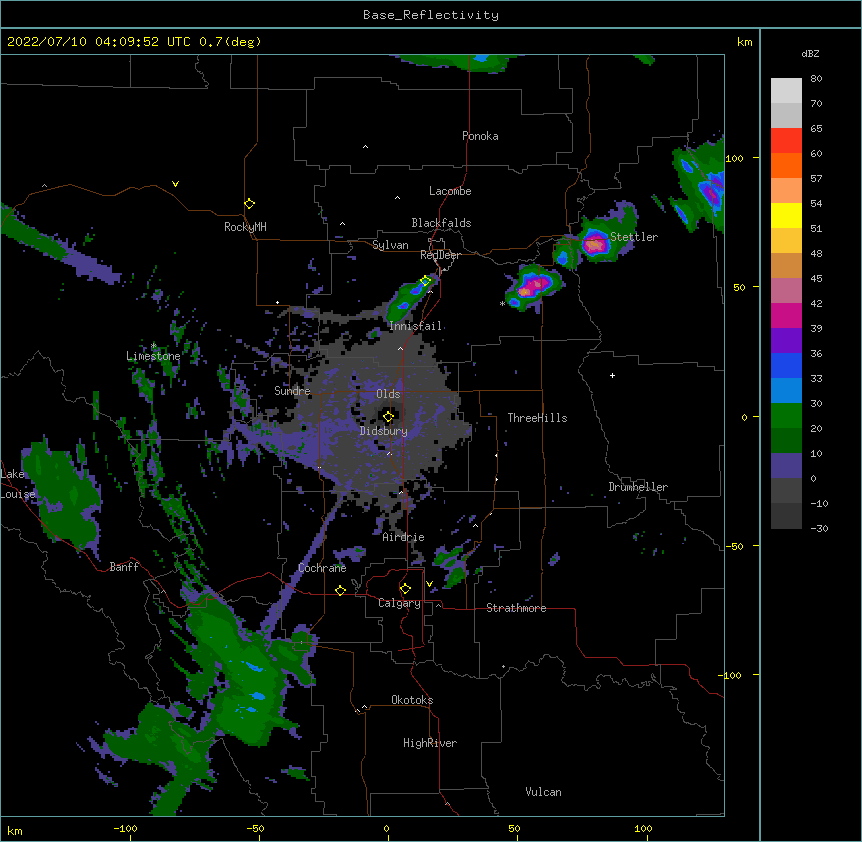862x842 pixels.
Task: Click the asterisk marker above Limestone
Action: coord(153,346)
